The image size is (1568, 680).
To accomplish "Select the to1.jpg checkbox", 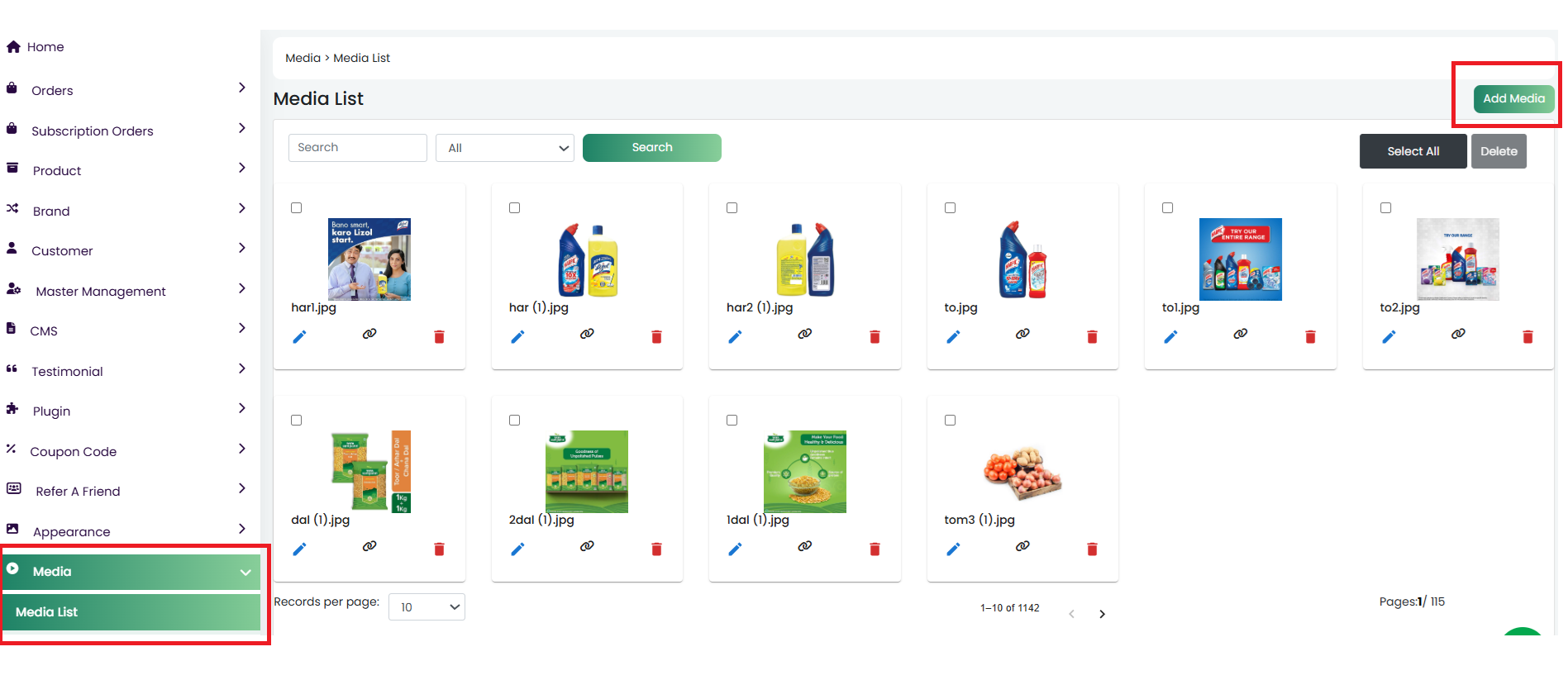I will click(1168, 208).
